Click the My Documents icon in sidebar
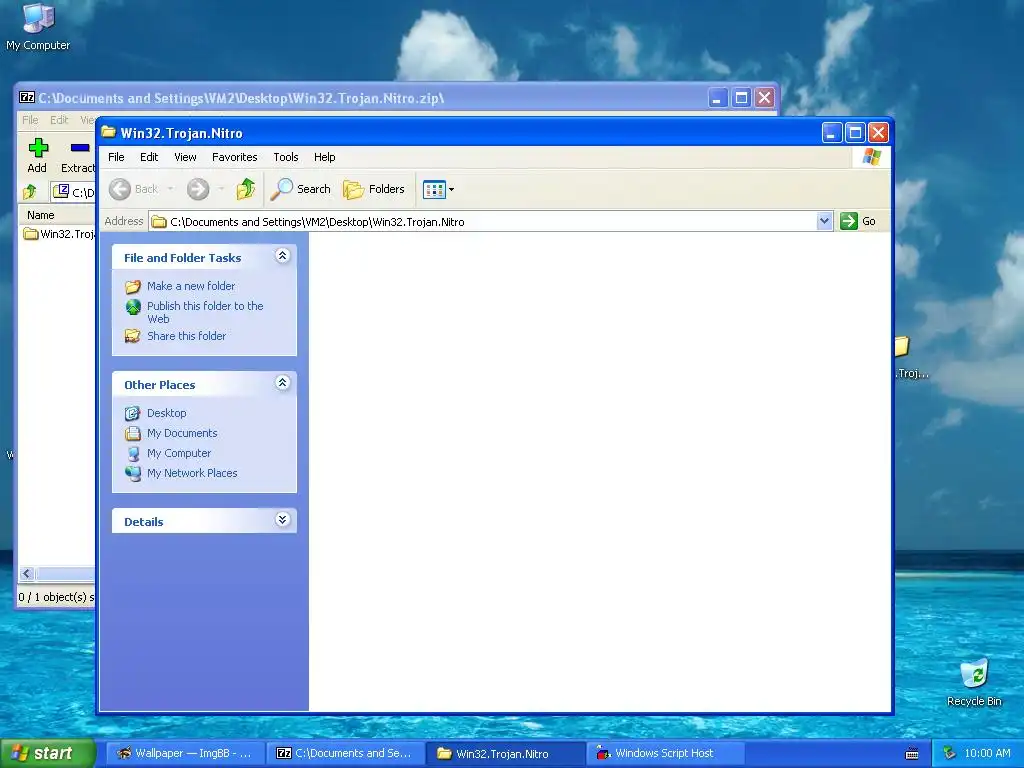Viewport: 1024px width, 768px height. (x=133, y=433)
